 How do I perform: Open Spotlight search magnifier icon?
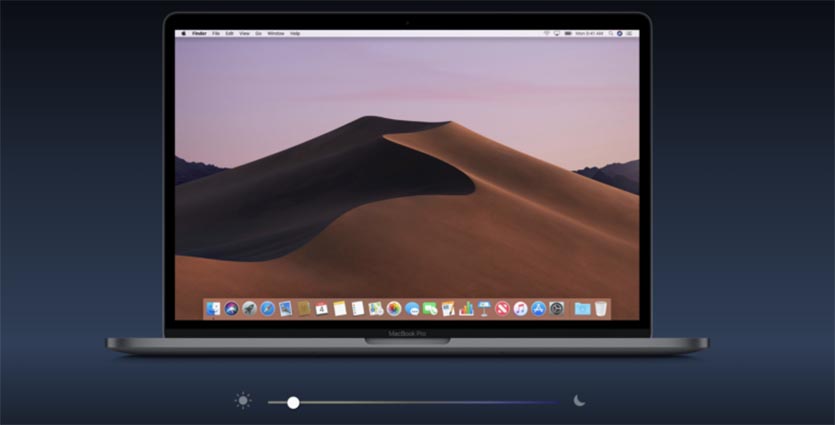click(611, 34)
